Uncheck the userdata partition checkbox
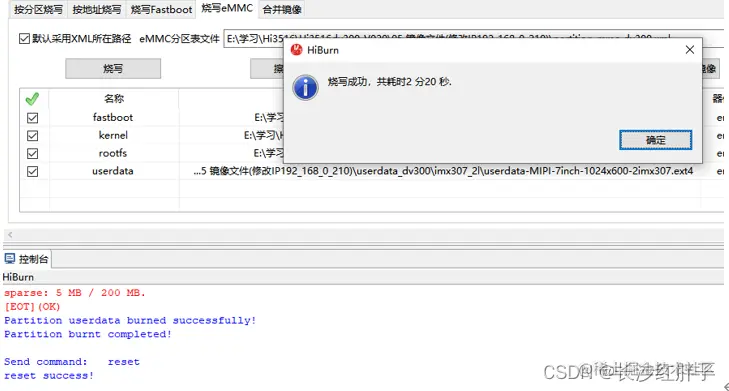This screenshot has width=729, height=391. tap(33, 172)
